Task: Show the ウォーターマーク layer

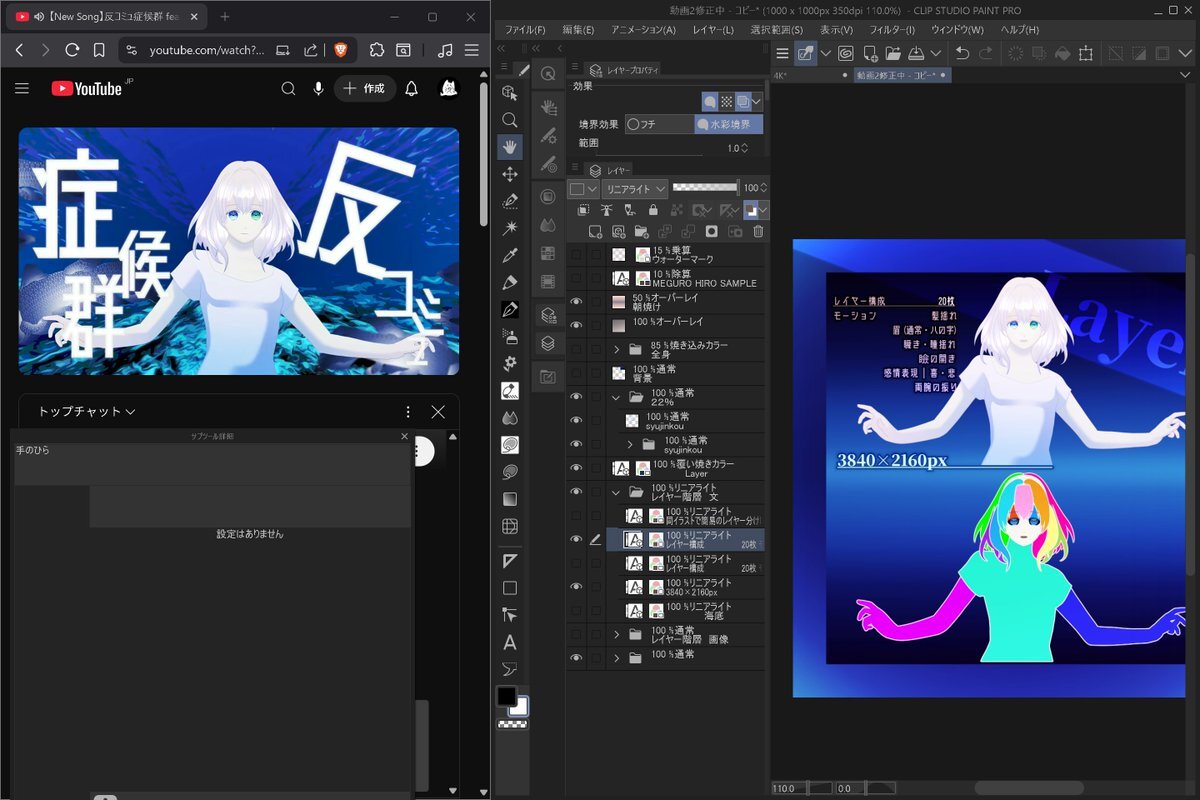Action: 576,255
